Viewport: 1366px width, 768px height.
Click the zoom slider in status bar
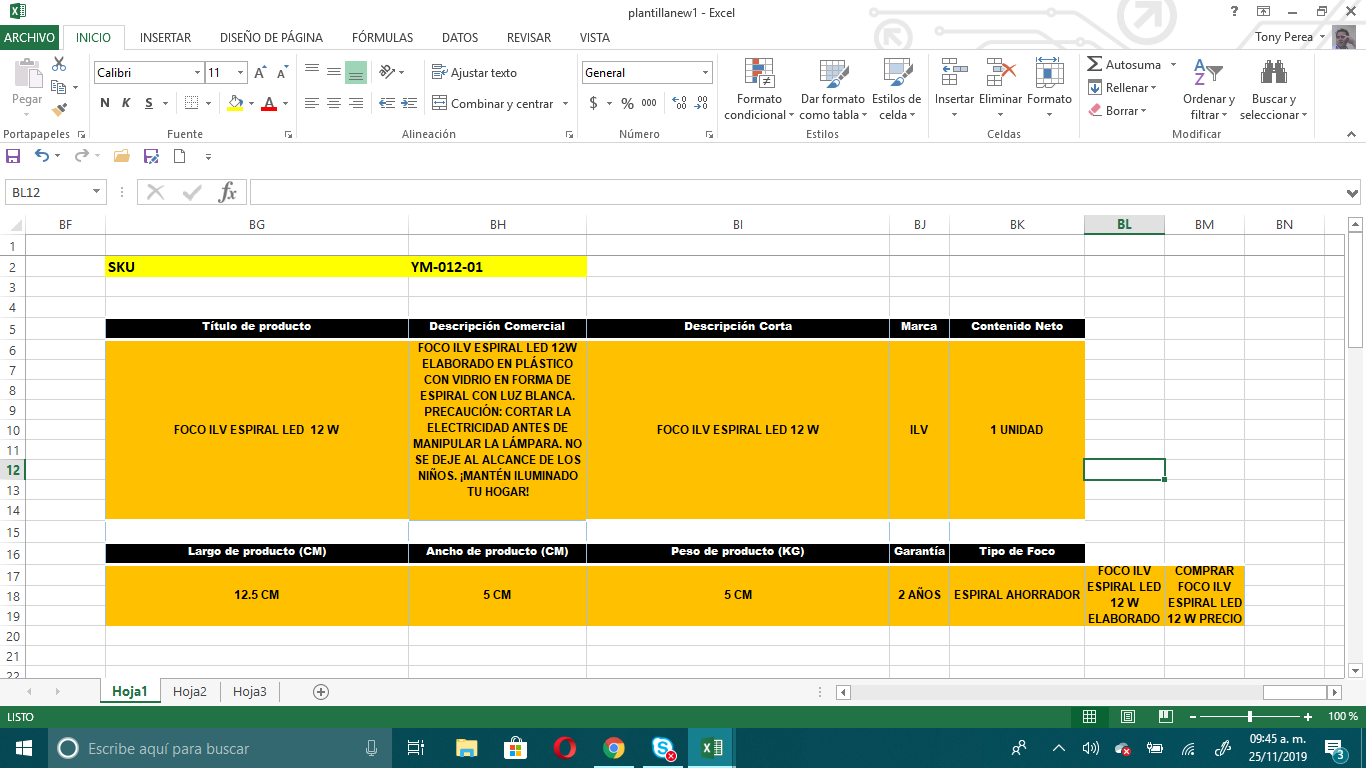[1250, 717]
